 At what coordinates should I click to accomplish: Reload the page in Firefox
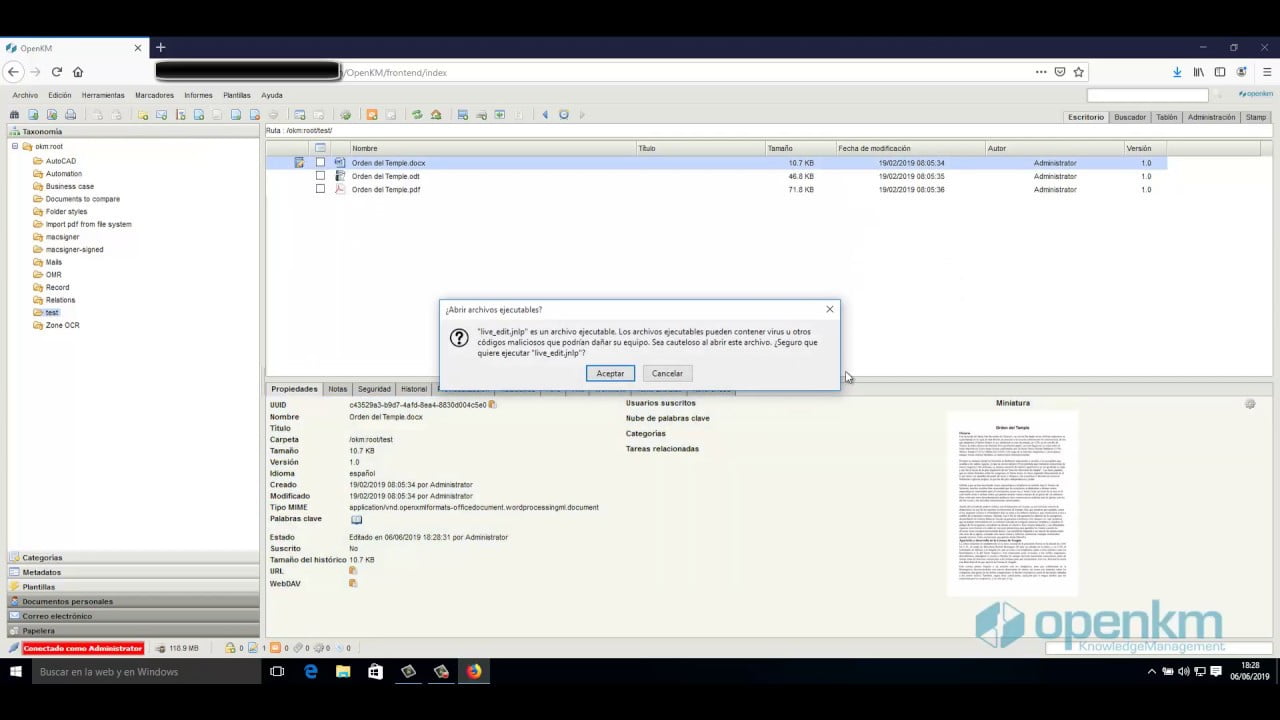click(57, 72)
